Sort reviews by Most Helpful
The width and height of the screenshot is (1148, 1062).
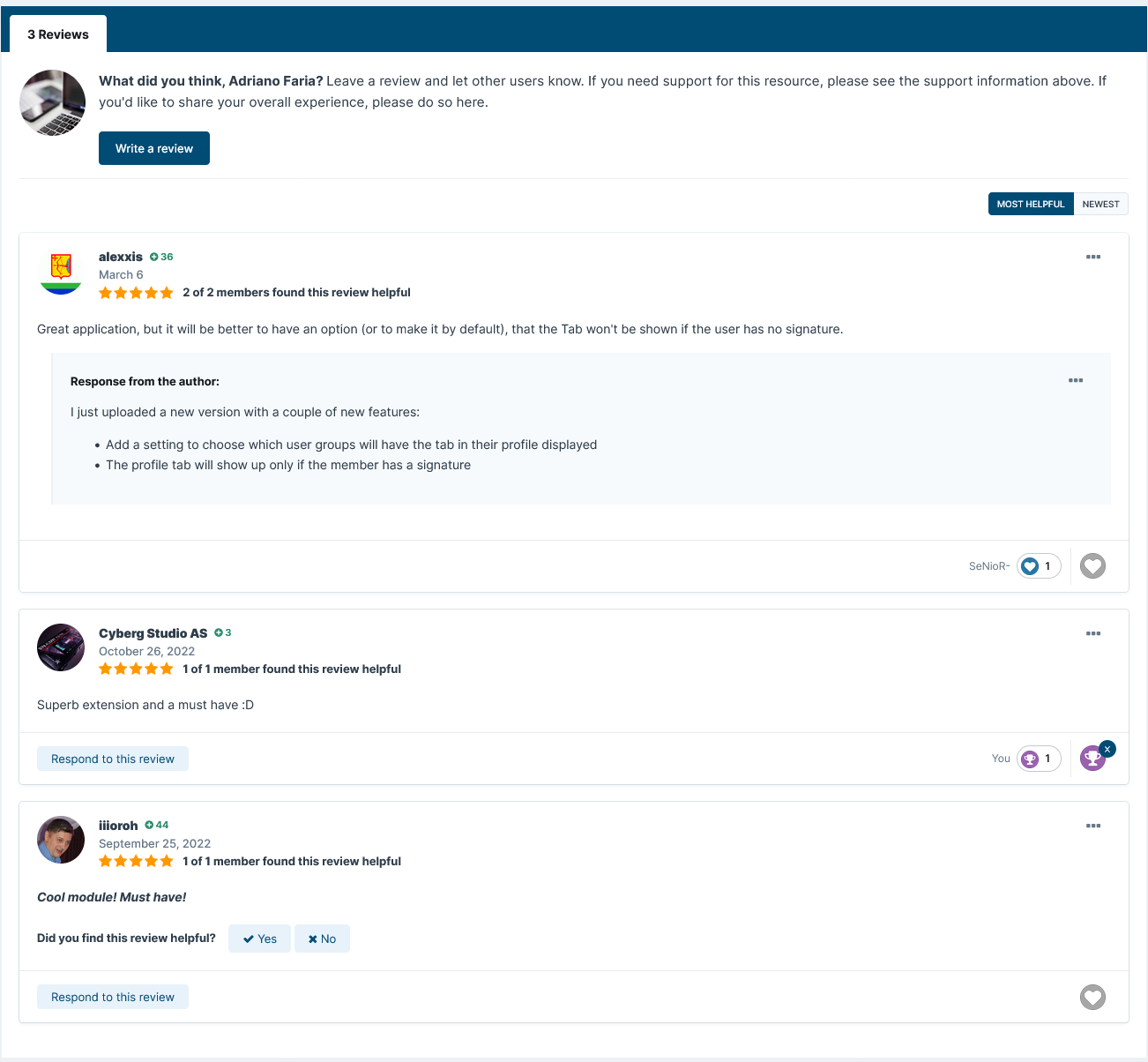point(1030,204)
